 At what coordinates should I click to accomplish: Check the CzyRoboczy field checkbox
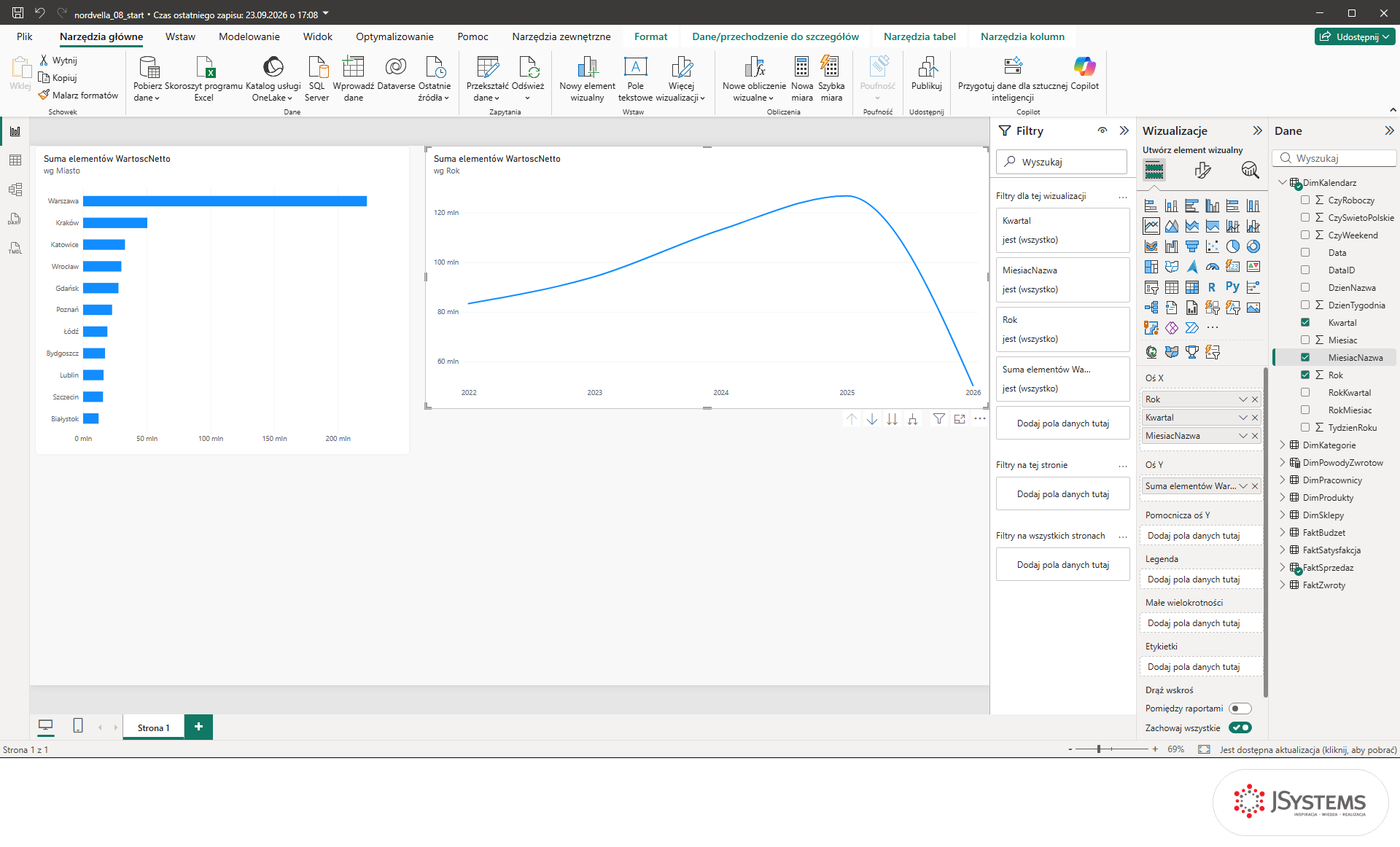(x=1305, y=200)
